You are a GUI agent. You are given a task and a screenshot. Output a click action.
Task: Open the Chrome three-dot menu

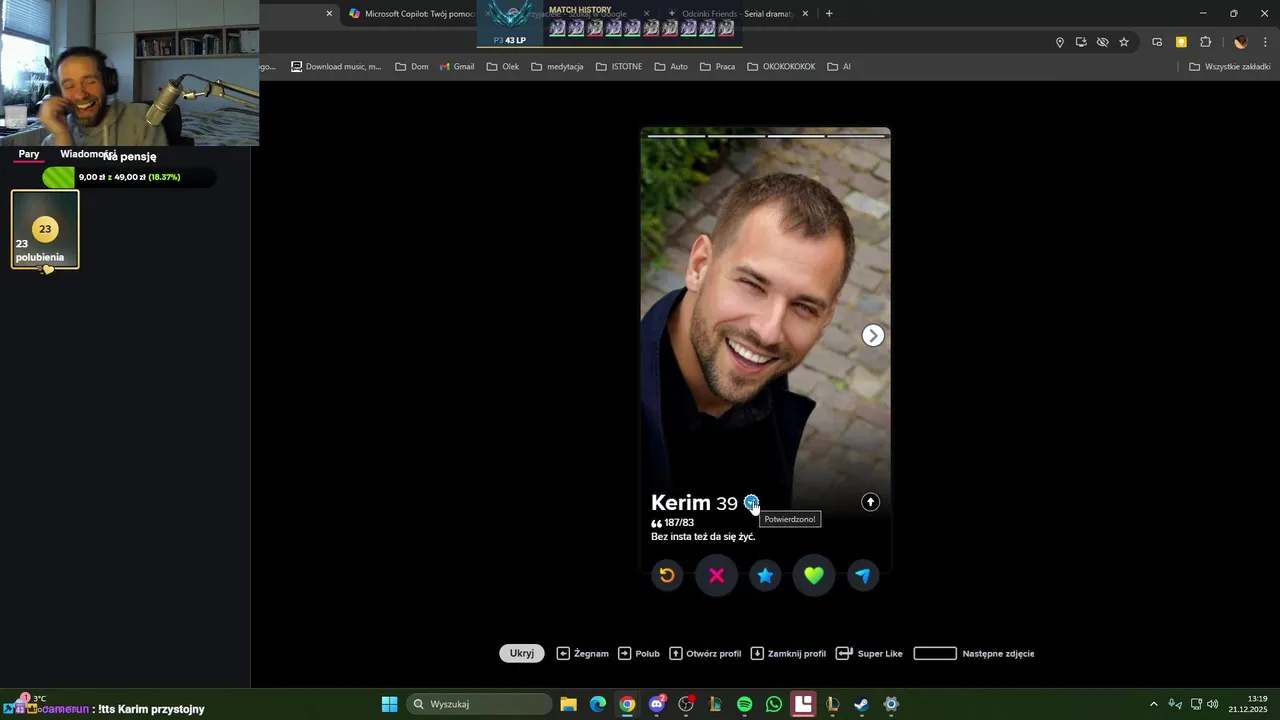(x=1266, y=42)
